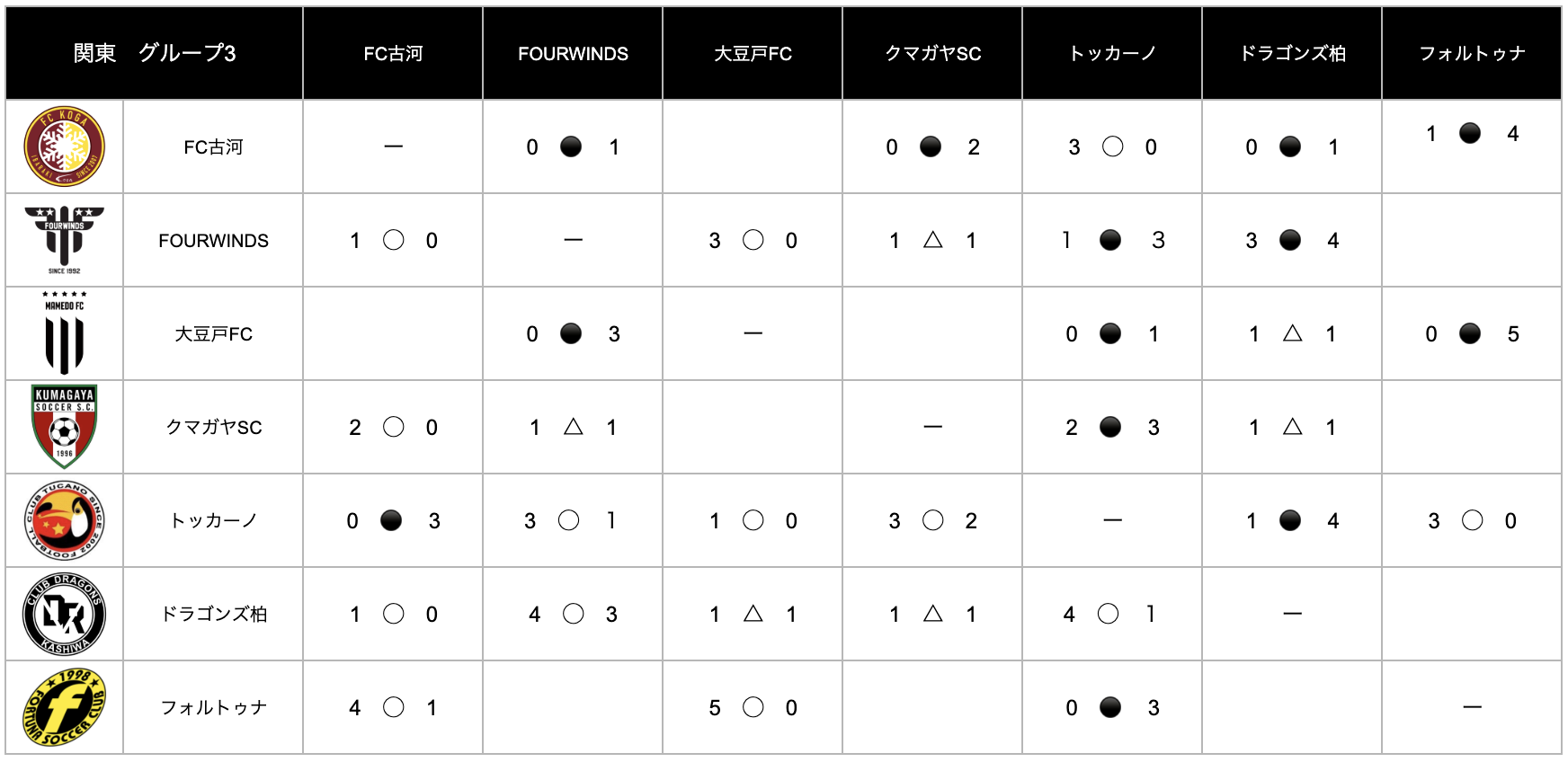Select the FC古河 column header
The image size is (1568, 762).
point(393,54)
